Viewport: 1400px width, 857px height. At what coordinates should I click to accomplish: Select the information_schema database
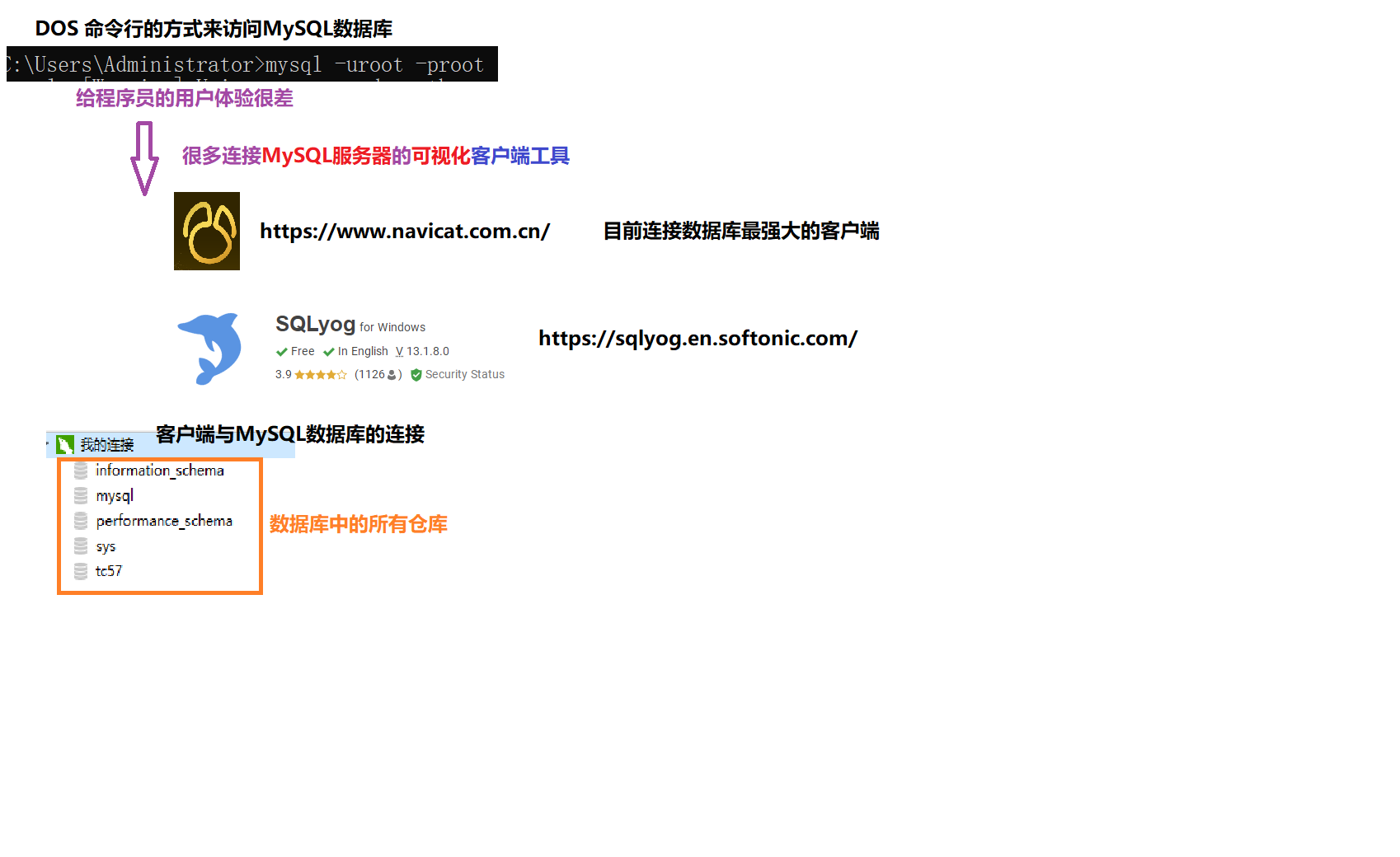[x=160, y=471]
